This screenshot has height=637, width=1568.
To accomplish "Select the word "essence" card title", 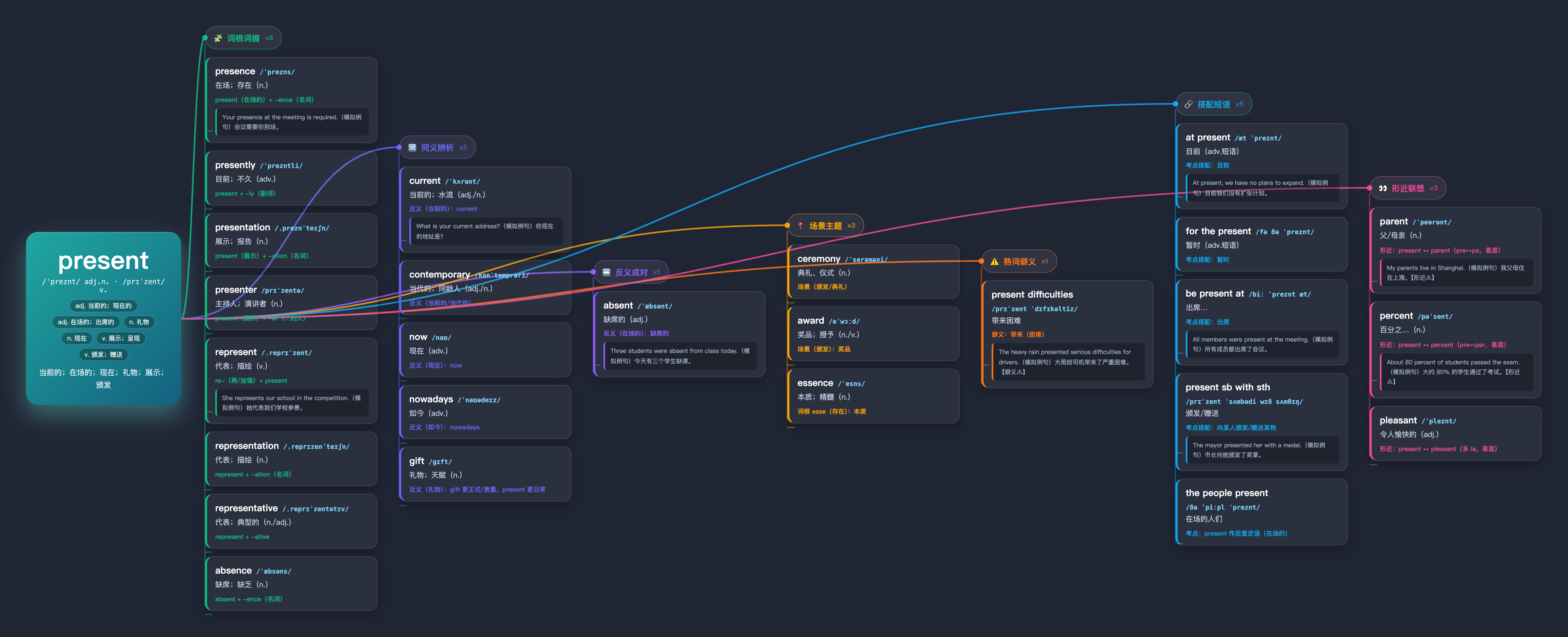I will pyautogui.click(x=815, y=383).
